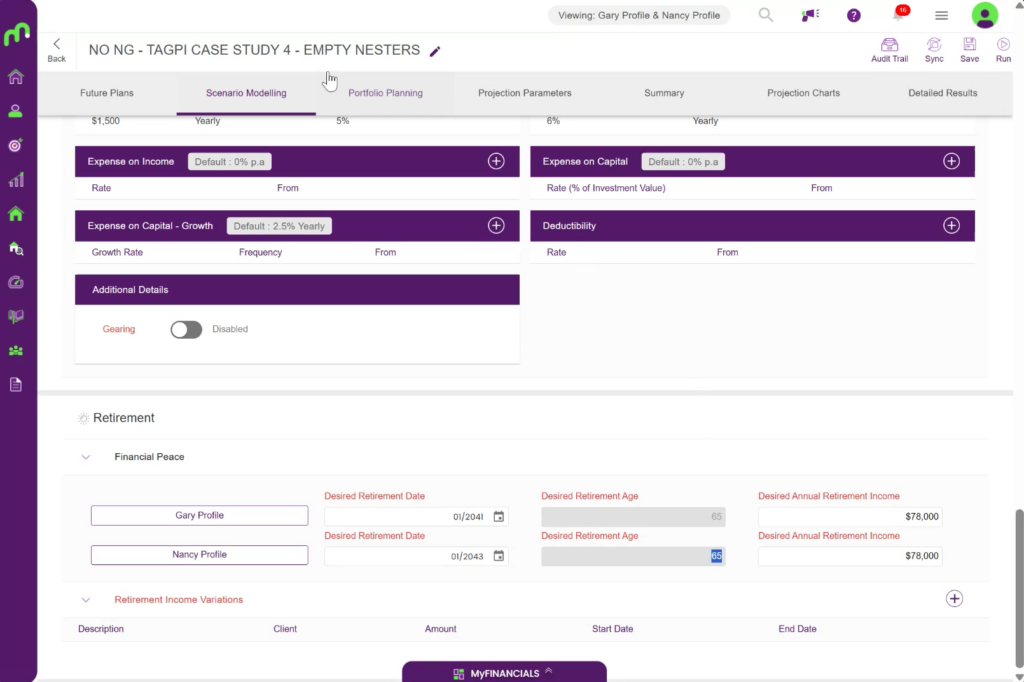Click the Run icon

[1003, 50]
